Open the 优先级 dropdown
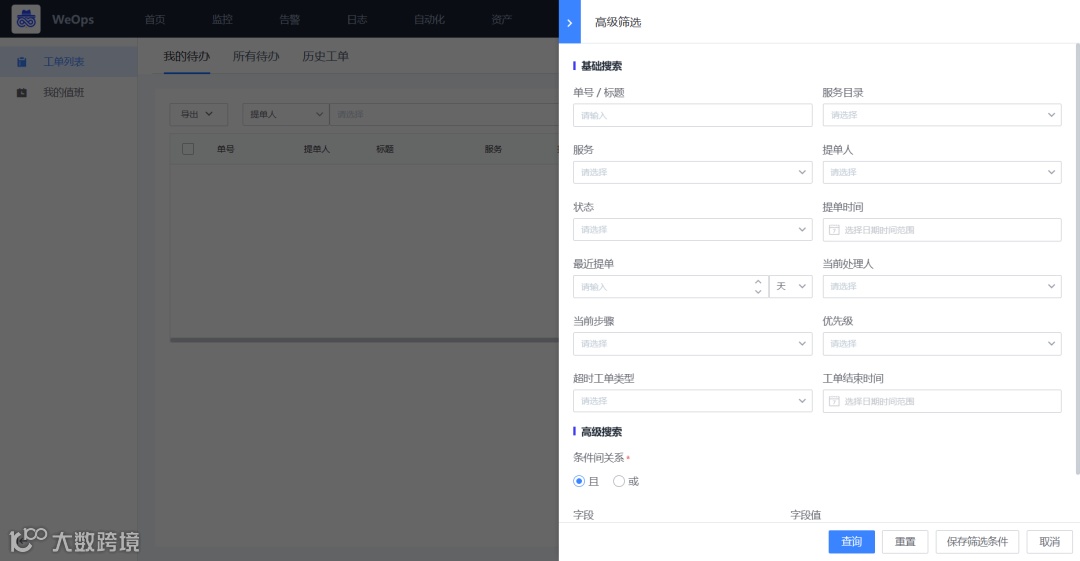 pos(942,344)
